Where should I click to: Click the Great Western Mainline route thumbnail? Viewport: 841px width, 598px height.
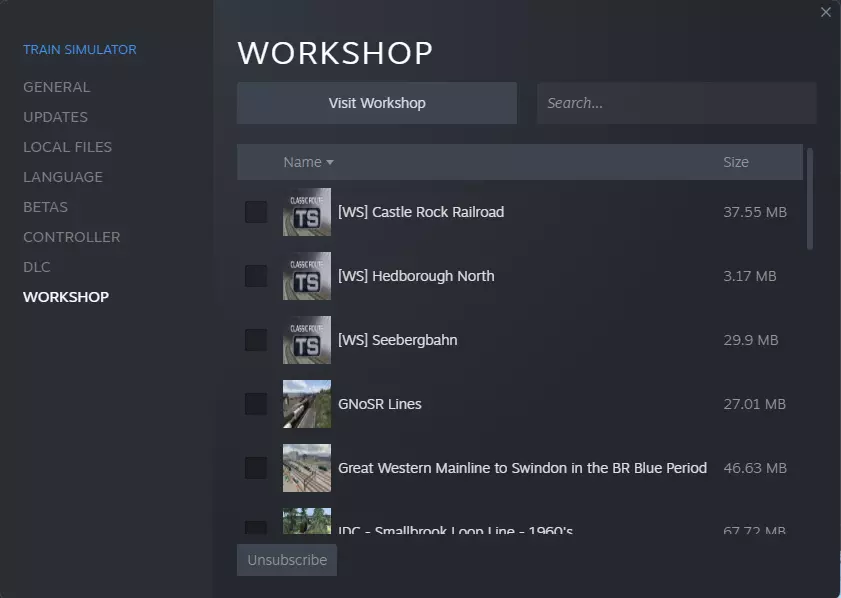click(x=307, y=468)
